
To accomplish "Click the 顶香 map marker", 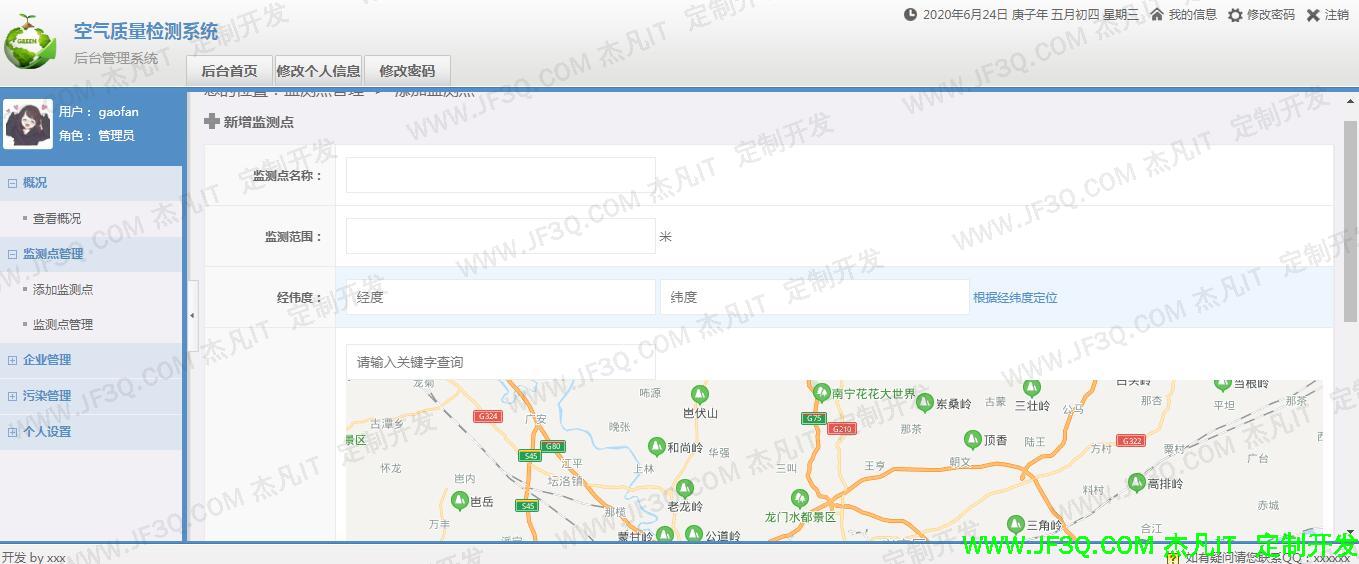I will pyautogui.click(x=972, y=439).
